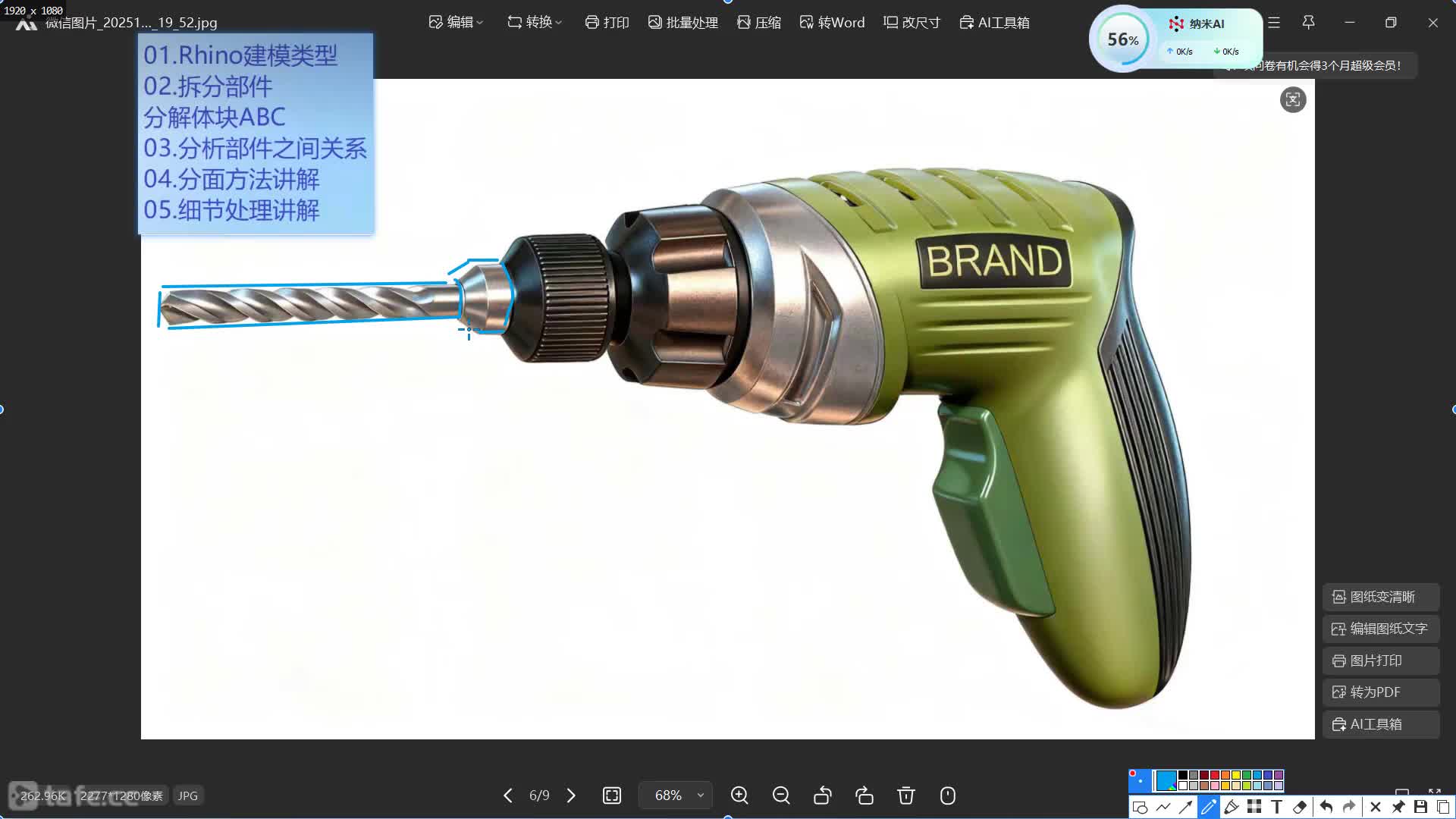Toggle the fullscreen button over the image

(x=1293, y=99)
